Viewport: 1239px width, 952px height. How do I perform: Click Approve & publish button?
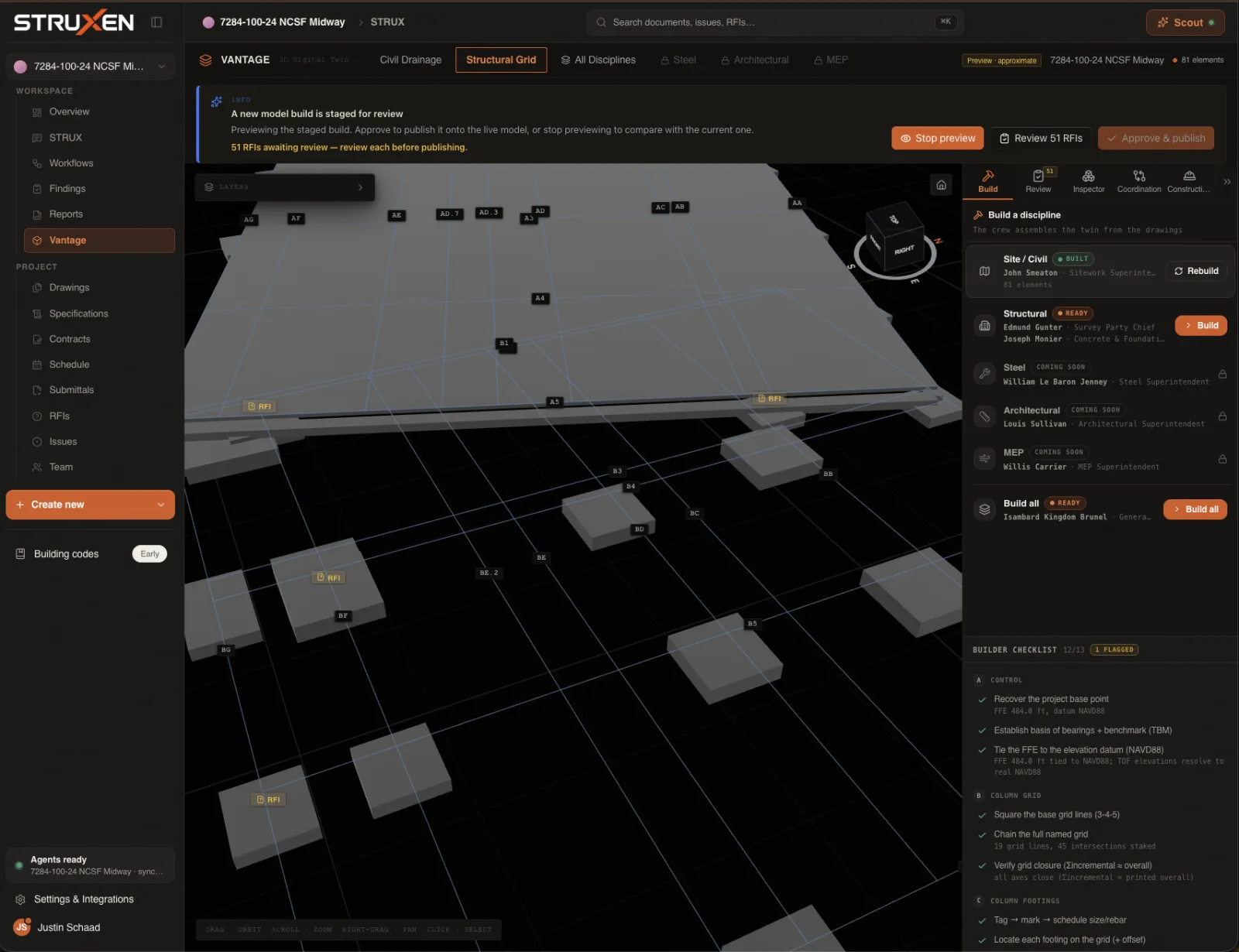pyautogui.click(x=1156, y=138)
